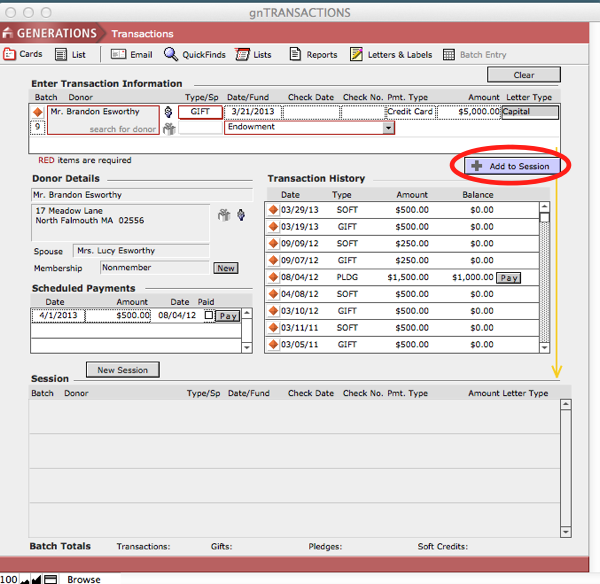Open Letters & Labels tool

pyautogui.click(x=356, y=54)
